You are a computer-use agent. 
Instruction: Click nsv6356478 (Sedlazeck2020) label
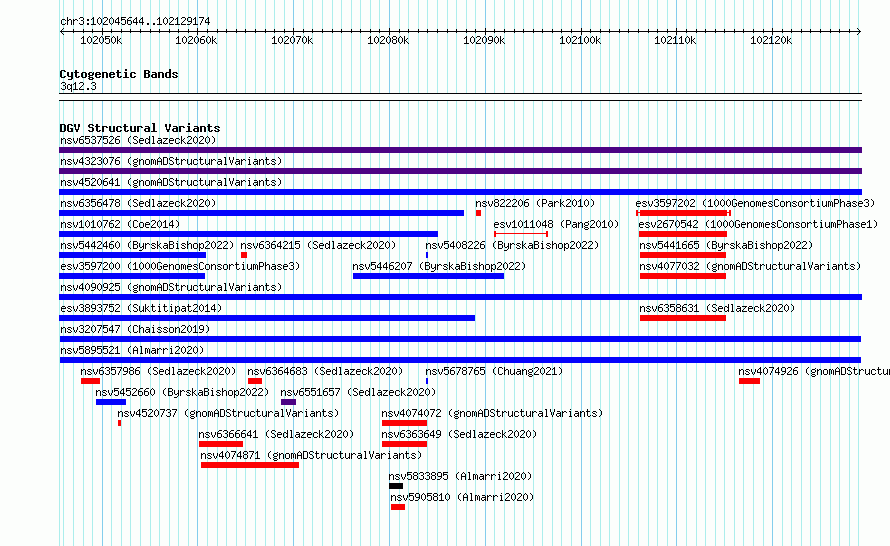click(138, 203)
